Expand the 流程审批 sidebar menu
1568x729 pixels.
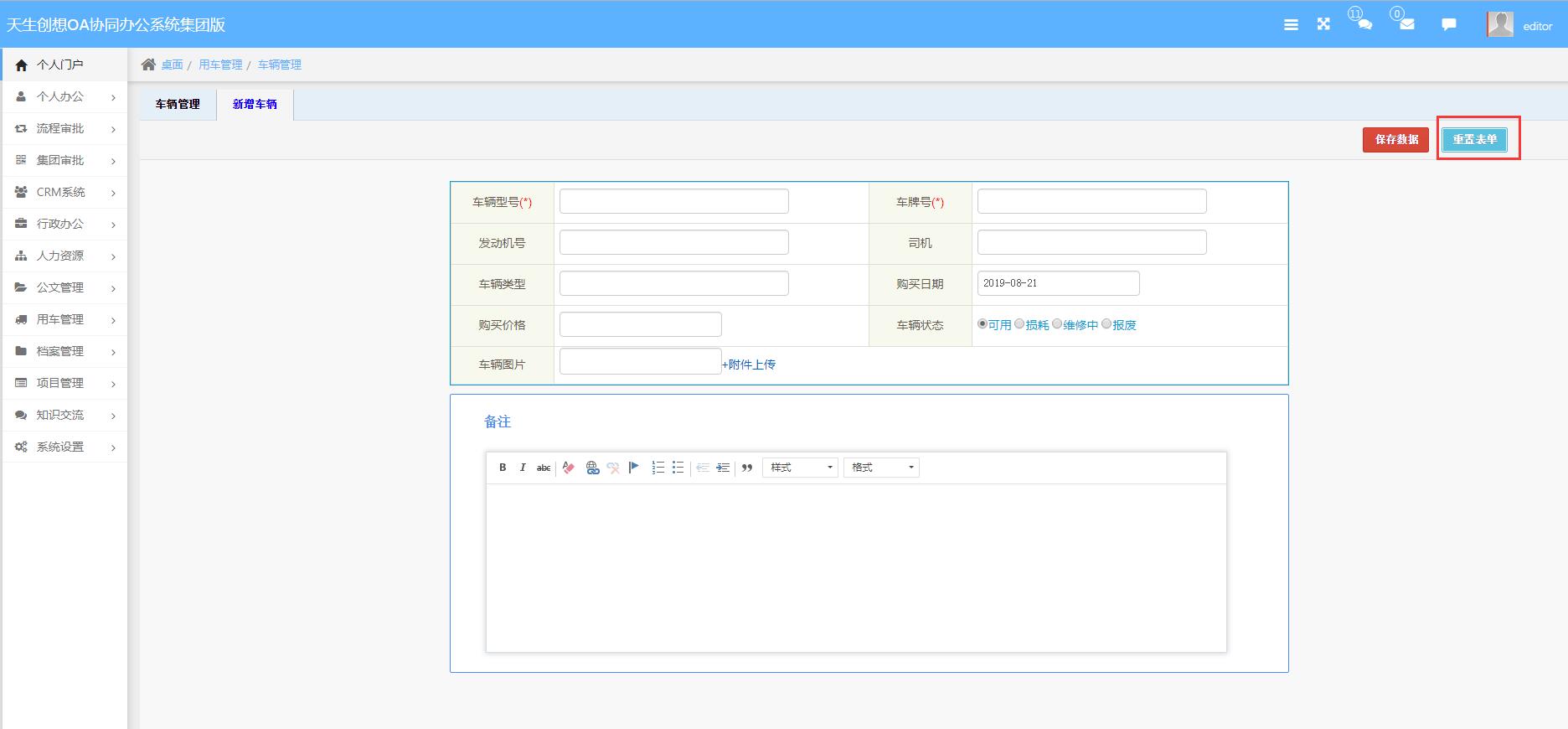click(x=64, y=129)
